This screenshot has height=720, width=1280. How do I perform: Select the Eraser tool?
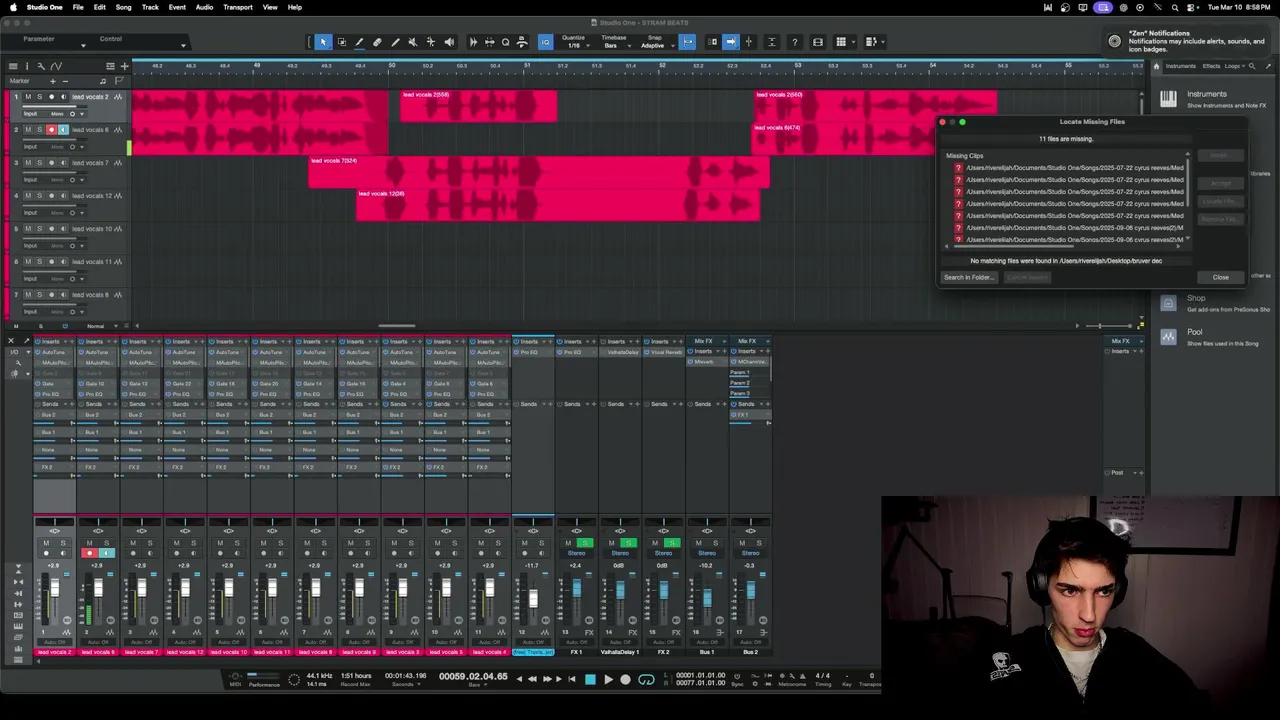point(377,42)
